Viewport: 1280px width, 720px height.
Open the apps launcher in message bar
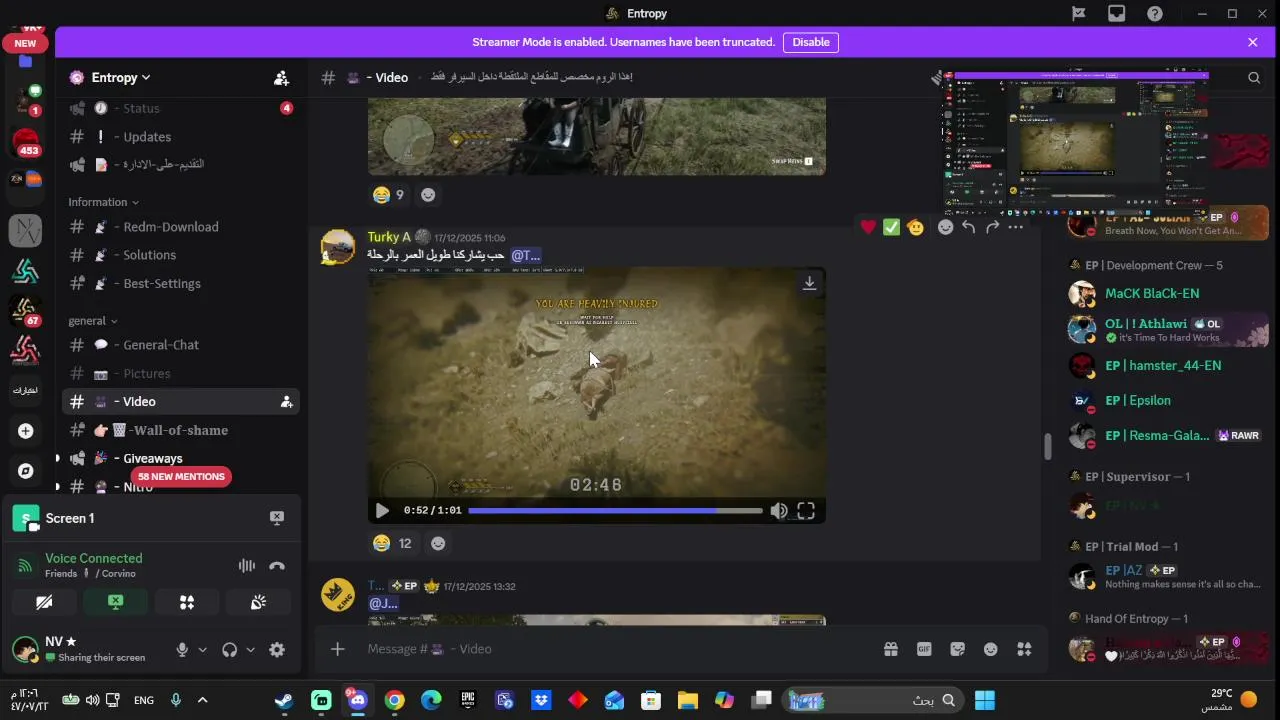pyautogui.click(x=1024, y=649)
